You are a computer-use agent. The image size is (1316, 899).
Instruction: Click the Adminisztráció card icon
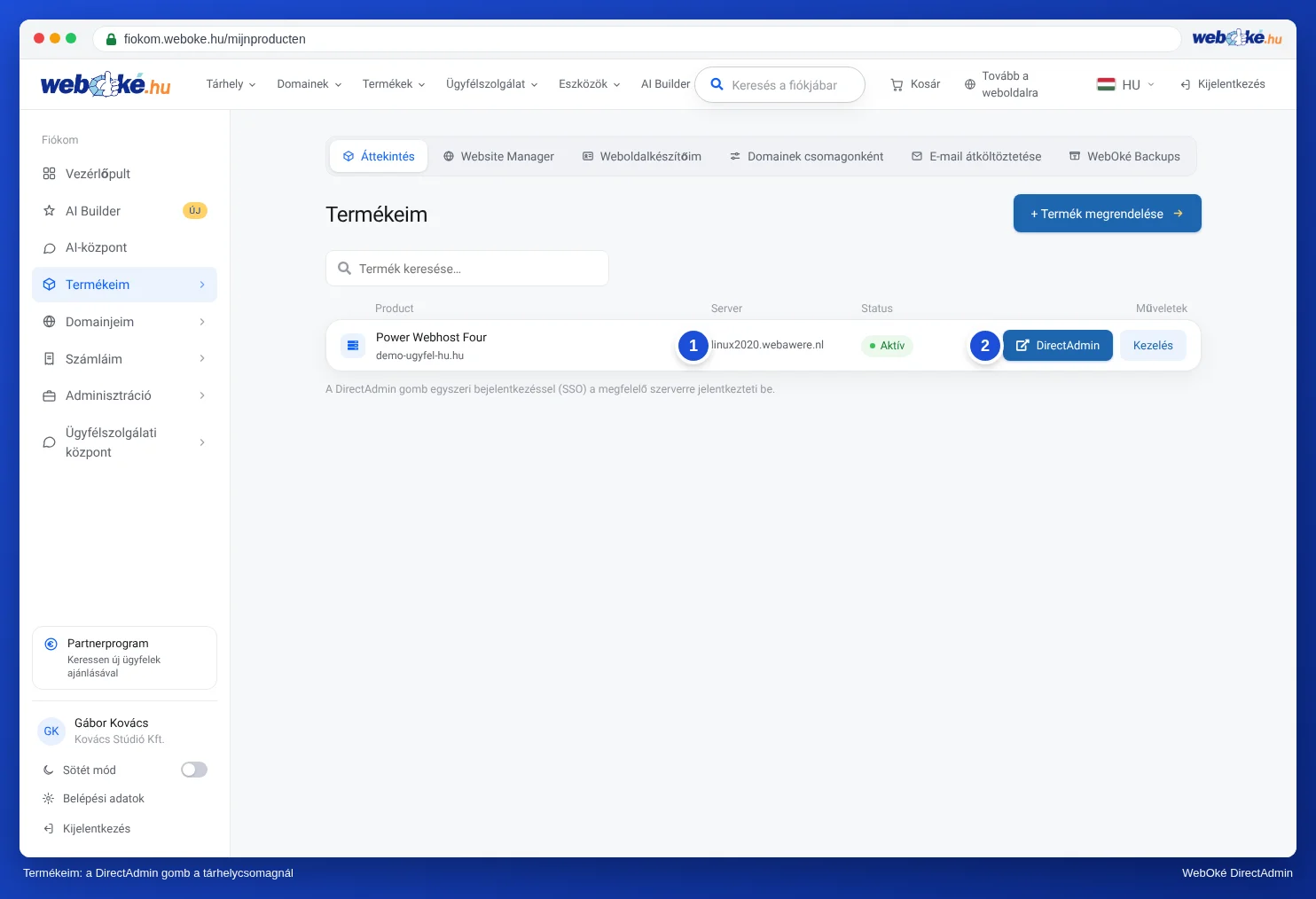click(x=49, y=395)
